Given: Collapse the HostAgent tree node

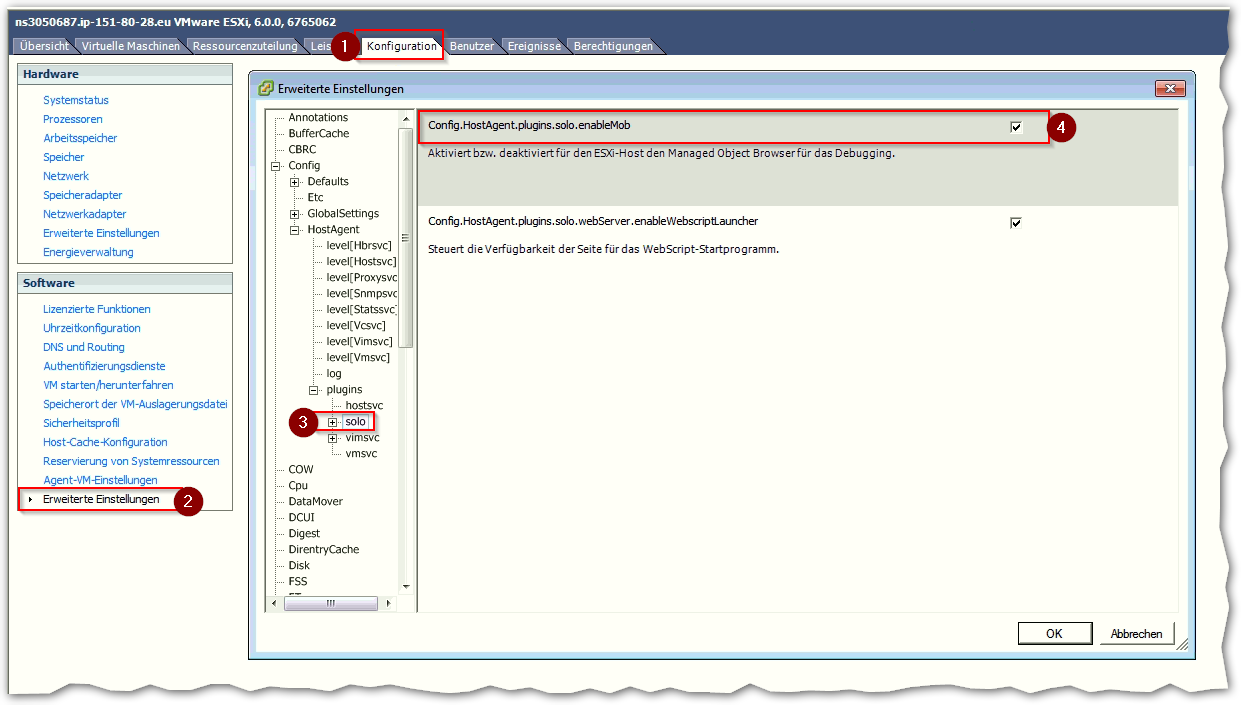Looking at the screenshot, I should (295, 230).
